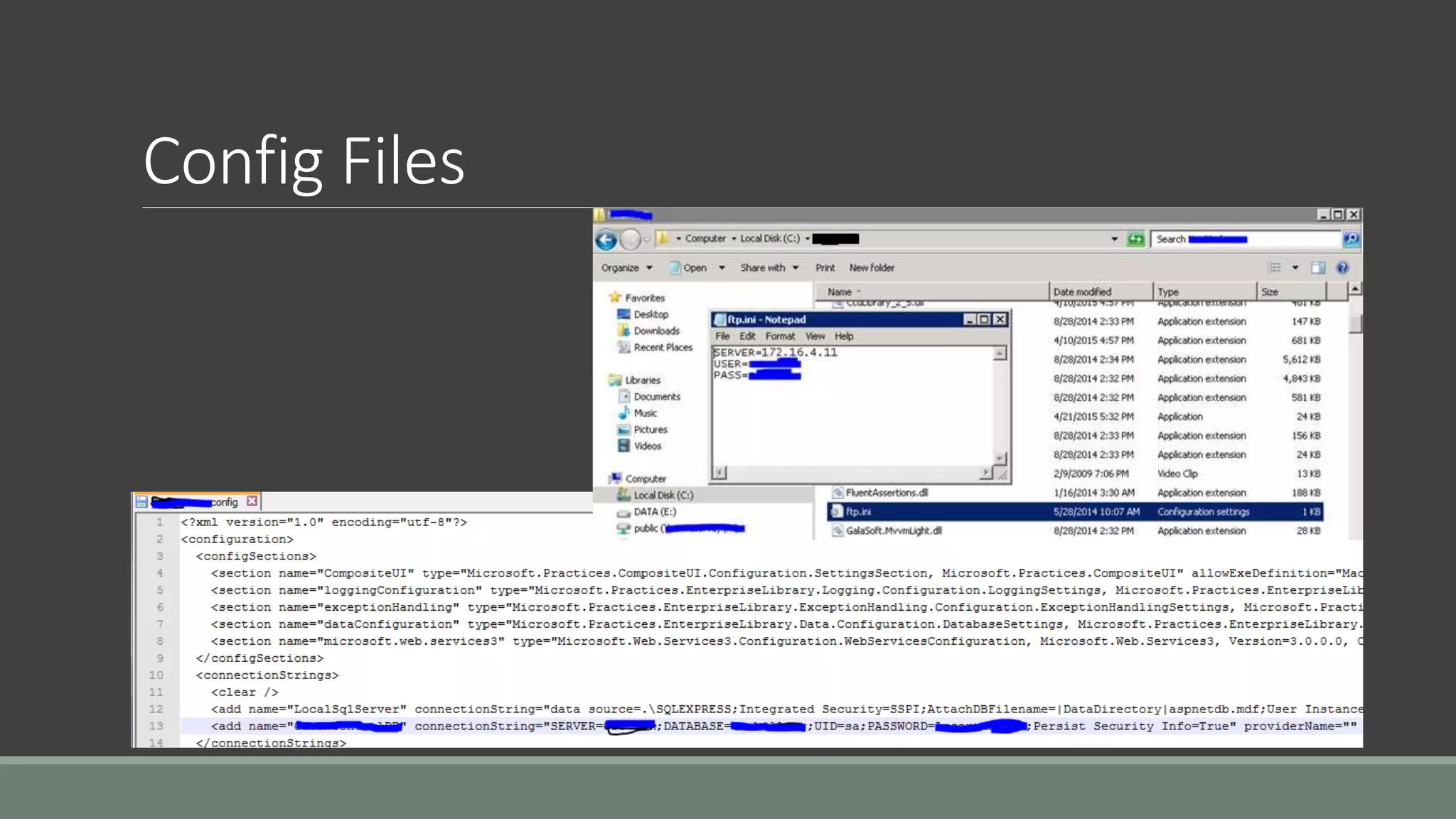Select the ftp.ini file row
This screenshot has height=819, width=1456.
tap(858, 512)
